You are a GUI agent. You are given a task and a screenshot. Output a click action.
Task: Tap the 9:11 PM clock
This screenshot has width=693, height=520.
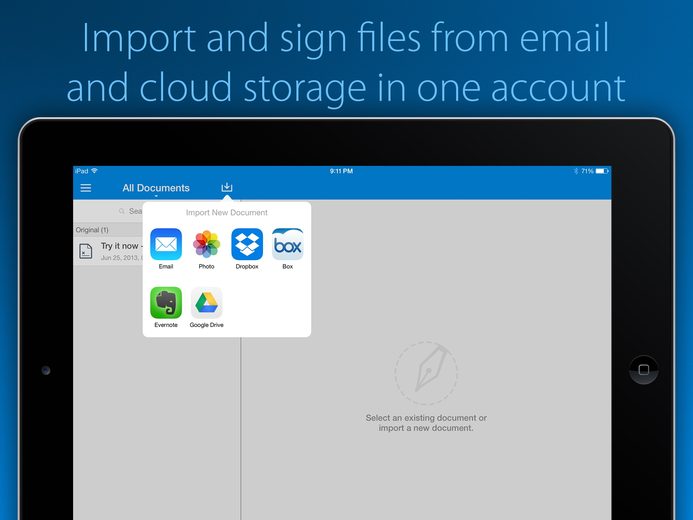[x=341, y=171]
